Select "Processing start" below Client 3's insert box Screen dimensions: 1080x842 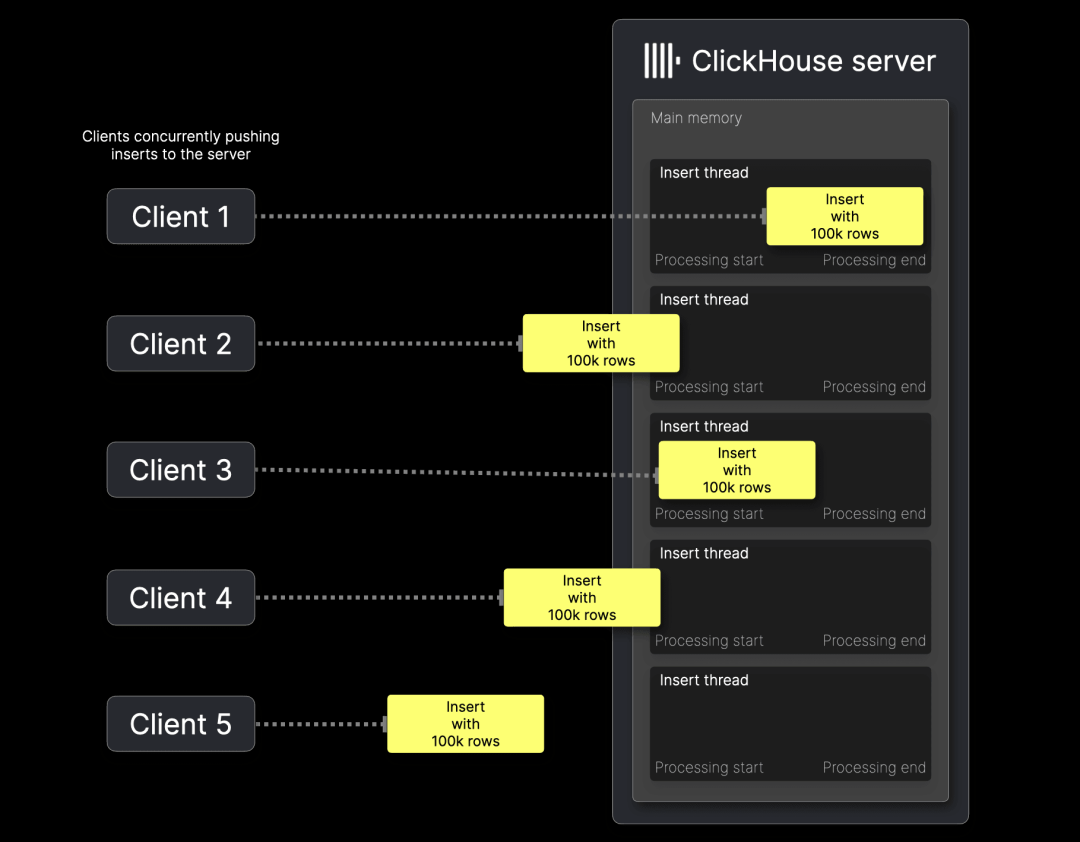(709, 514)
